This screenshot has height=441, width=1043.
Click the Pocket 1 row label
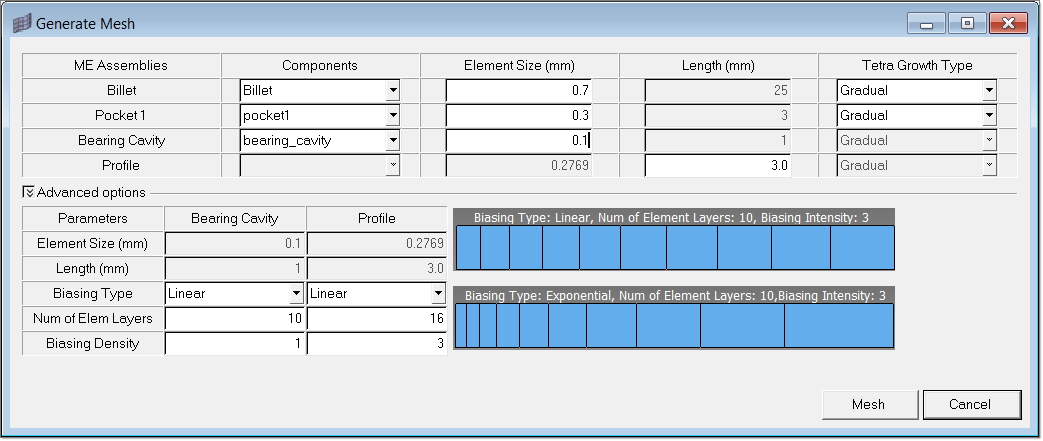[x=121, y=116]
